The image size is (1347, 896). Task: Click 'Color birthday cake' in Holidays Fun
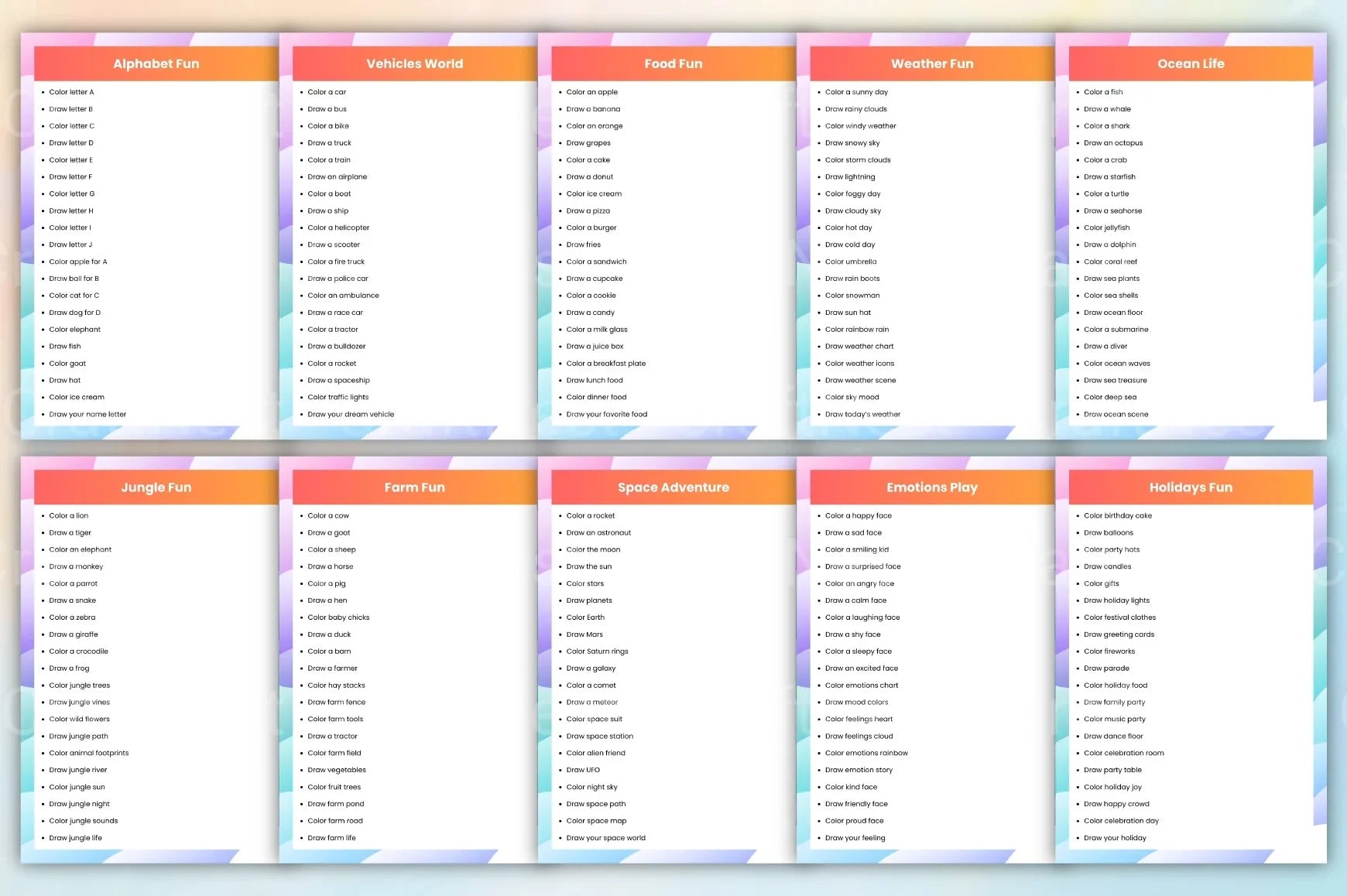click(x=1118, y=516)
